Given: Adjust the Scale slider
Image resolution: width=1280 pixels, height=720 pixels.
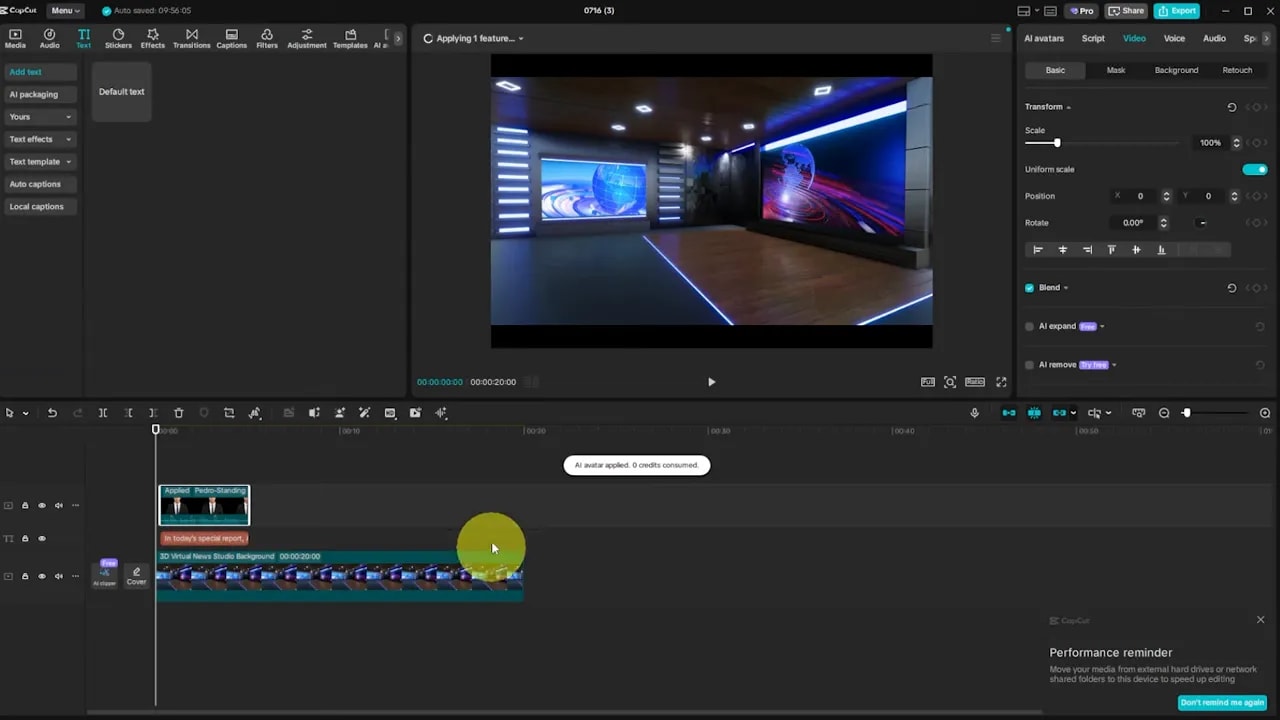Looking at the screenshot, I should (x=1057, y=143).
